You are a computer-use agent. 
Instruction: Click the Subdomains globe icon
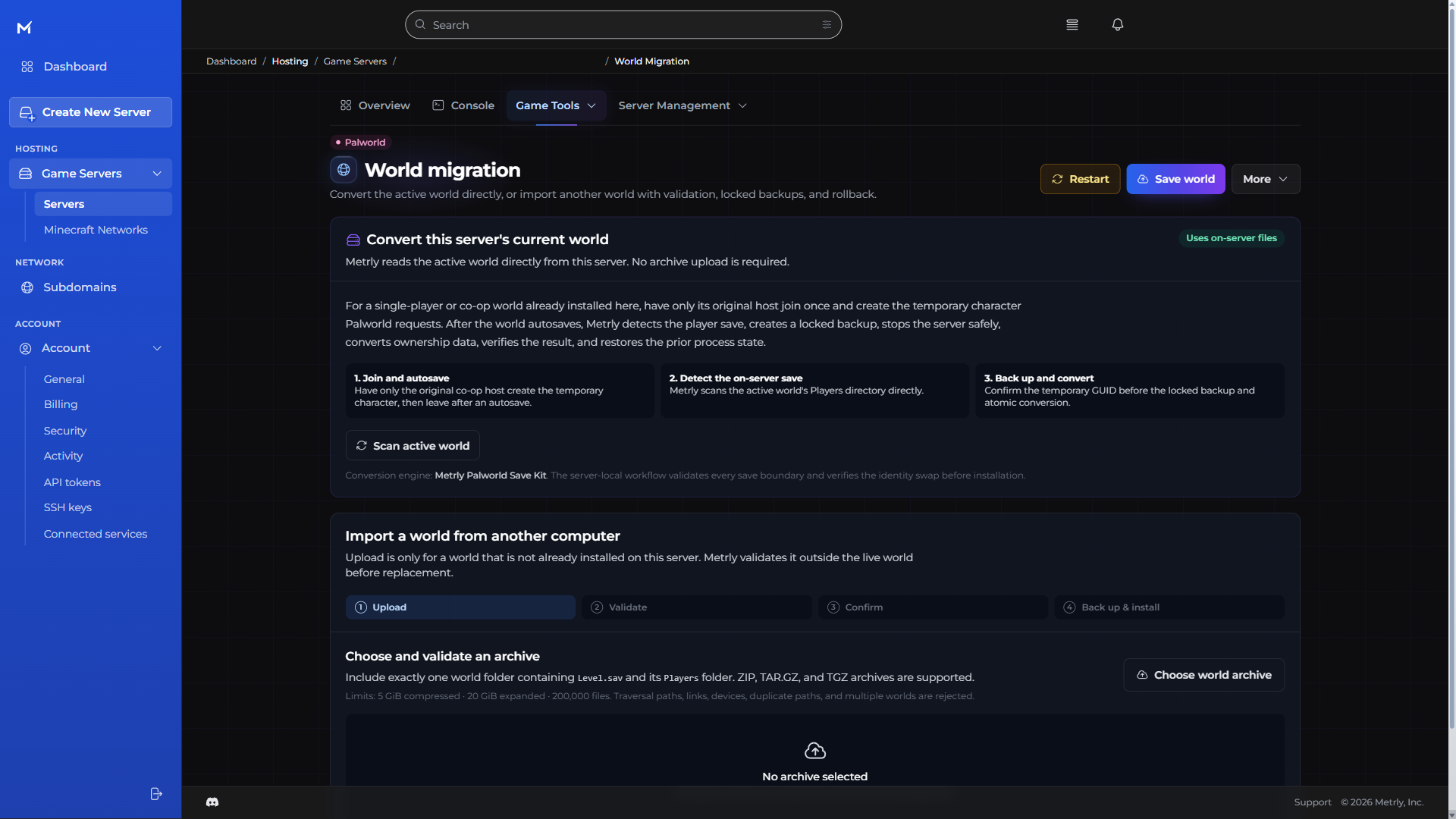coord(27,287)
